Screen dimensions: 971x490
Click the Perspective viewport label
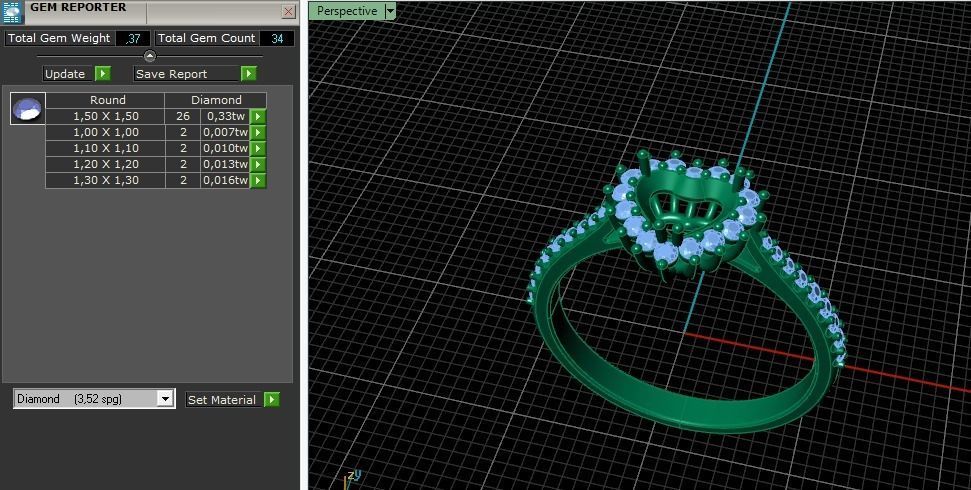click(346, 11)
